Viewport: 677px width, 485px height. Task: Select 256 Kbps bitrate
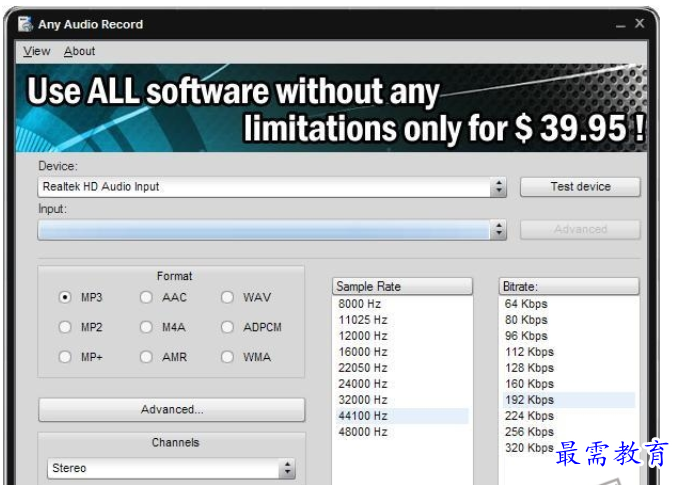pos(569,432)
